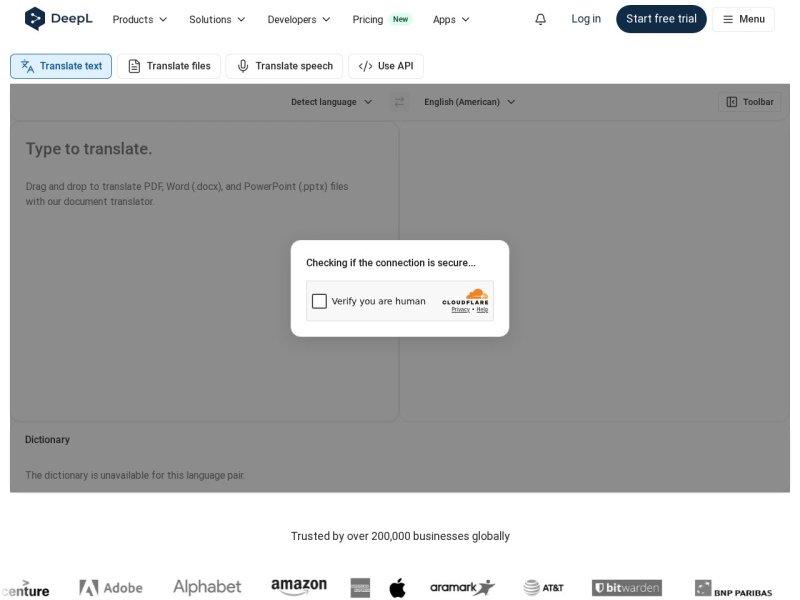The width and height of the screenshot is (800, 600).
Task: Click the Apple logo in trusted brands
Action: click(397, 588)
